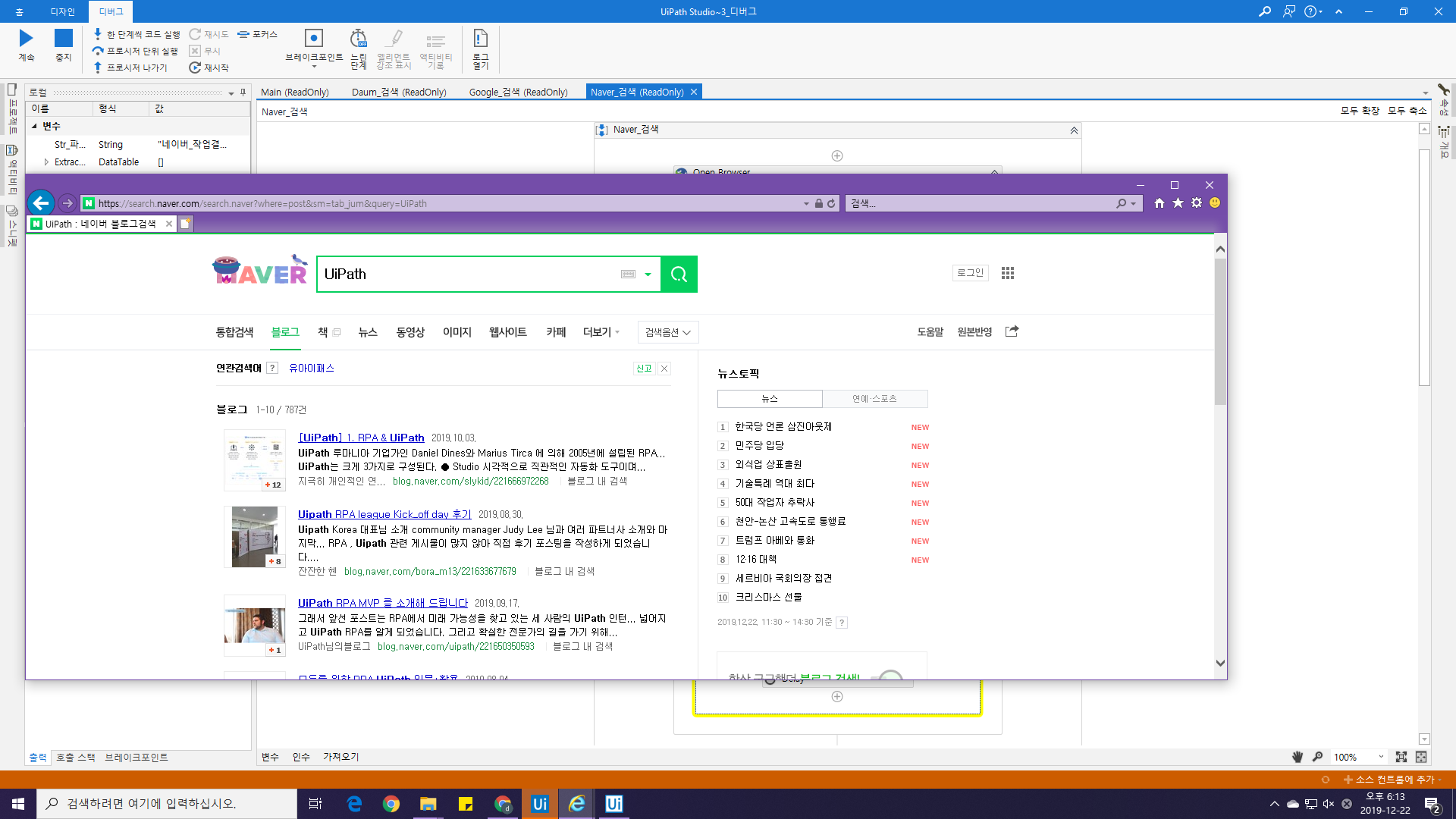Select the 연예·스포츠 news topic toggle

tap(874, 399)
